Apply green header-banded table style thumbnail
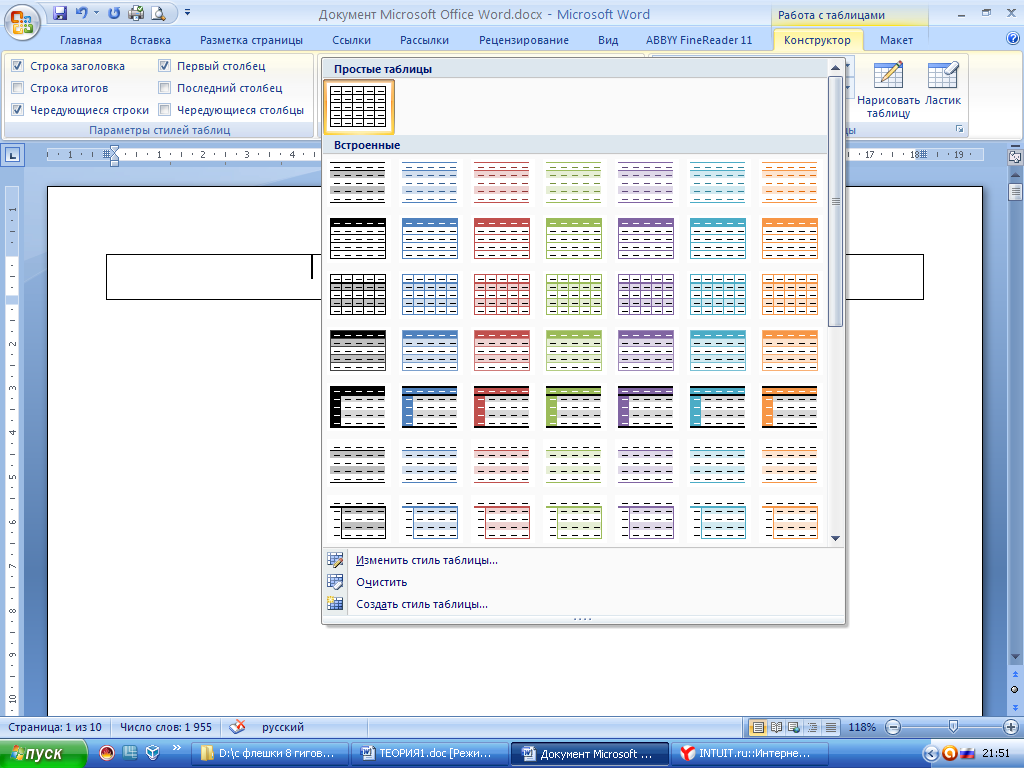 (573, 351)
